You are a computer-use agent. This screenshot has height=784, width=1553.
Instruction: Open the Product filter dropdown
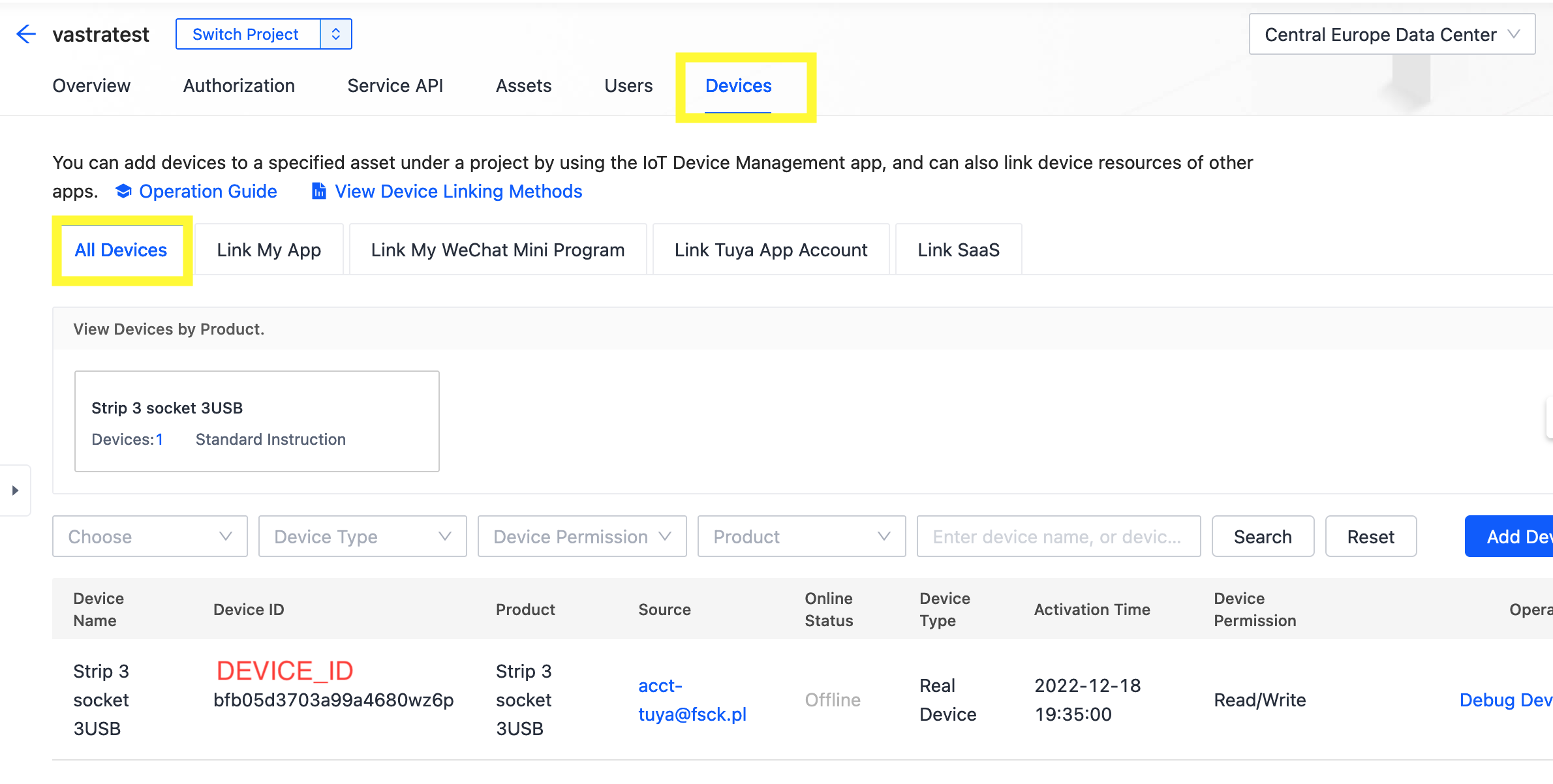click(801, 537)
